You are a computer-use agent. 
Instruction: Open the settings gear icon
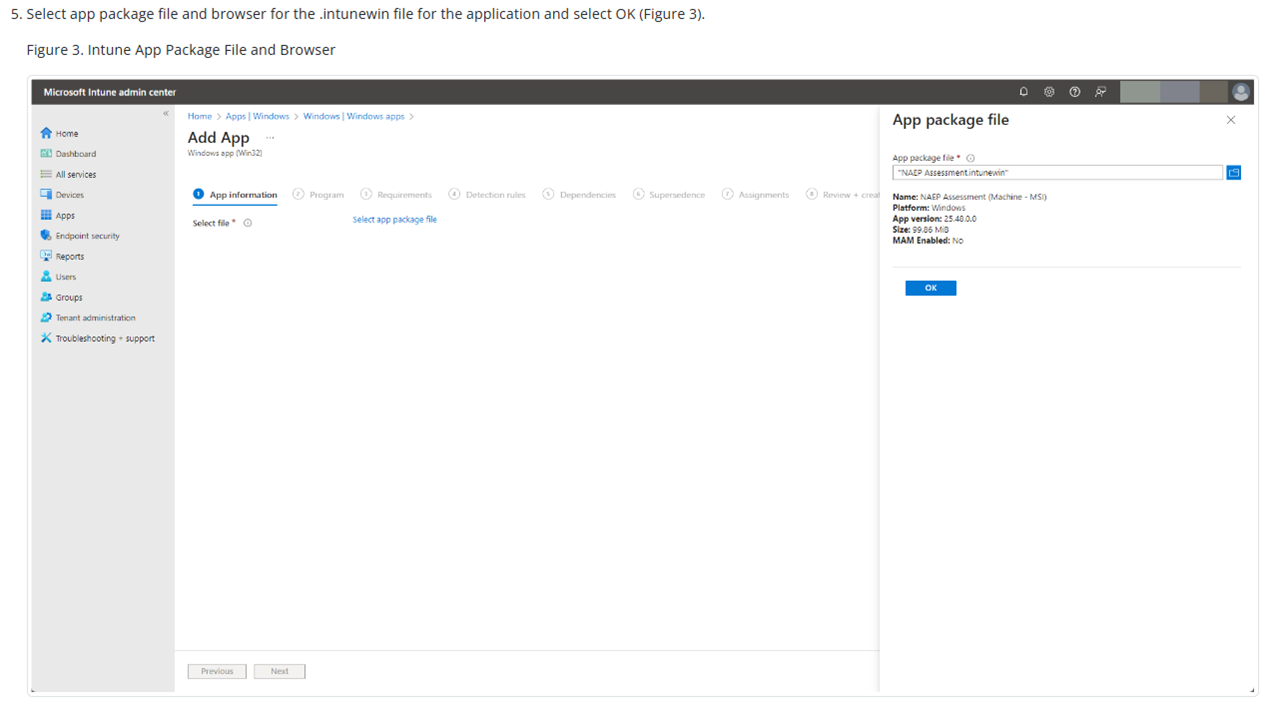(x=1049, y=92)
